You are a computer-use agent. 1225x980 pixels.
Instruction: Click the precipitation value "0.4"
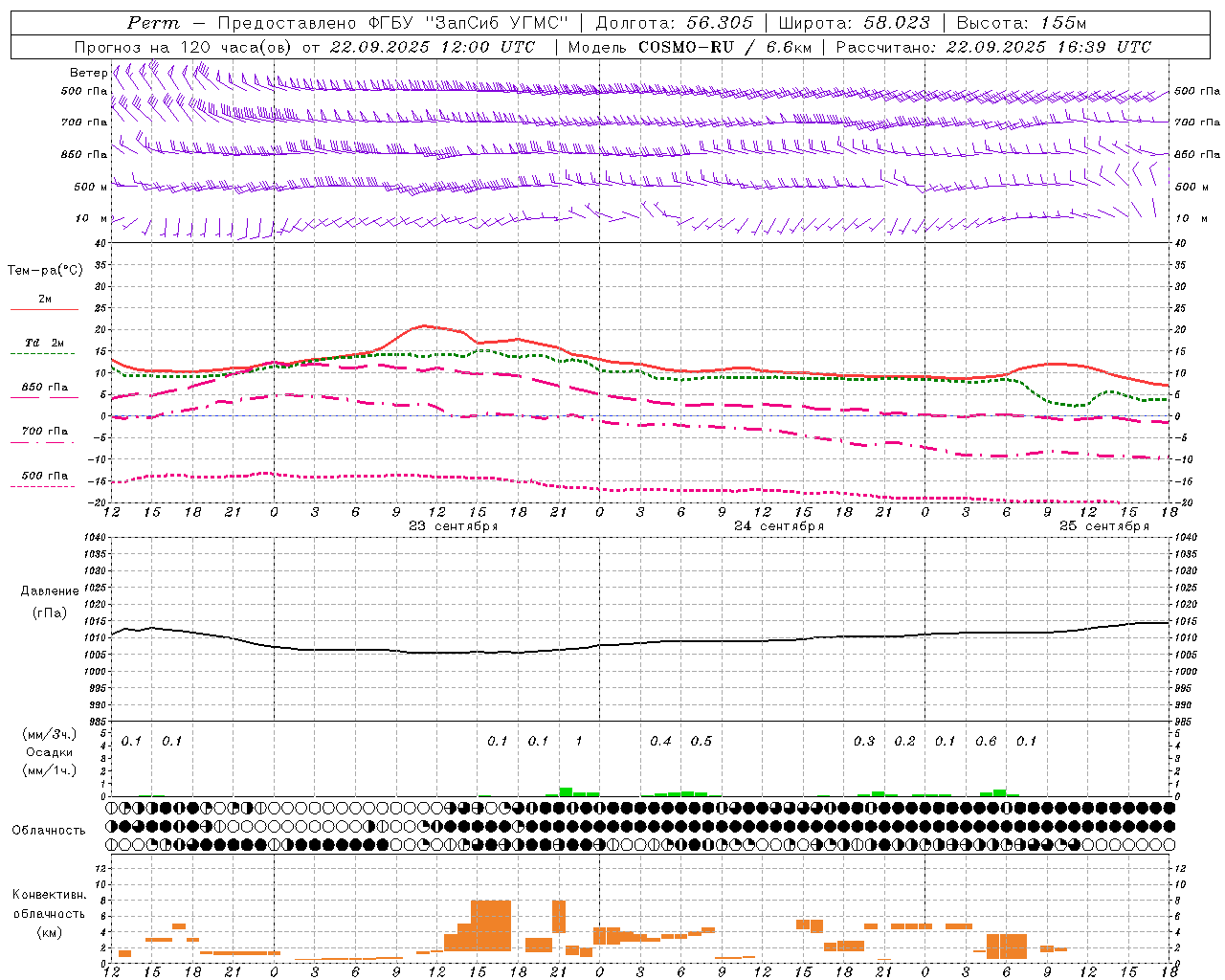pyautogui.click(x=660, y=741)
